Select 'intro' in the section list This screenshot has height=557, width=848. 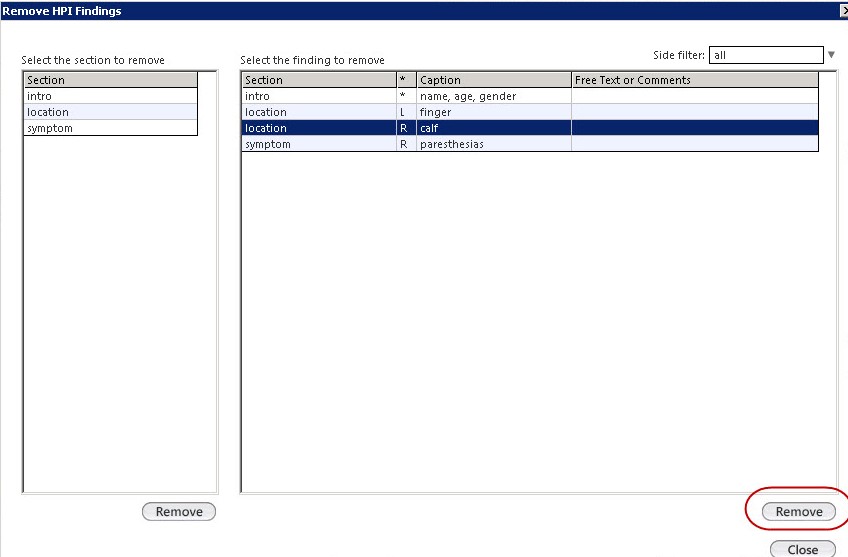tap(111, 96)
